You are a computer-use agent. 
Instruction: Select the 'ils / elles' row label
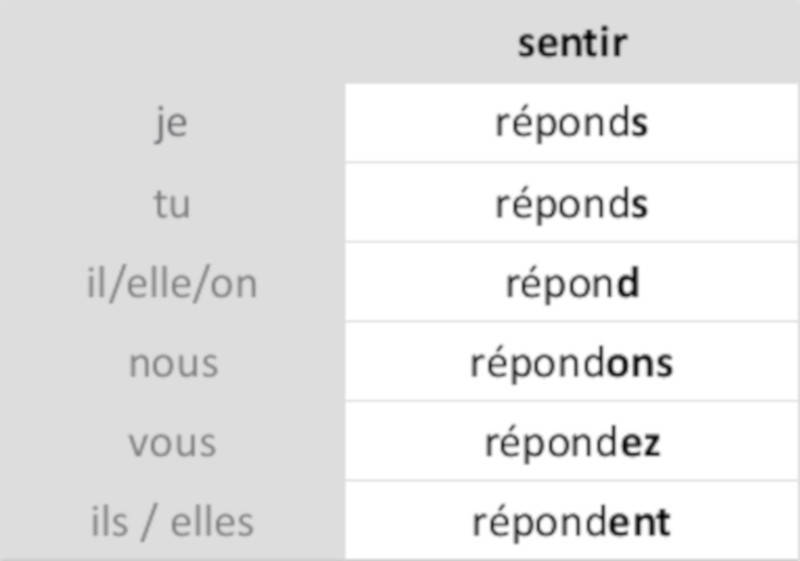[172, 522]
